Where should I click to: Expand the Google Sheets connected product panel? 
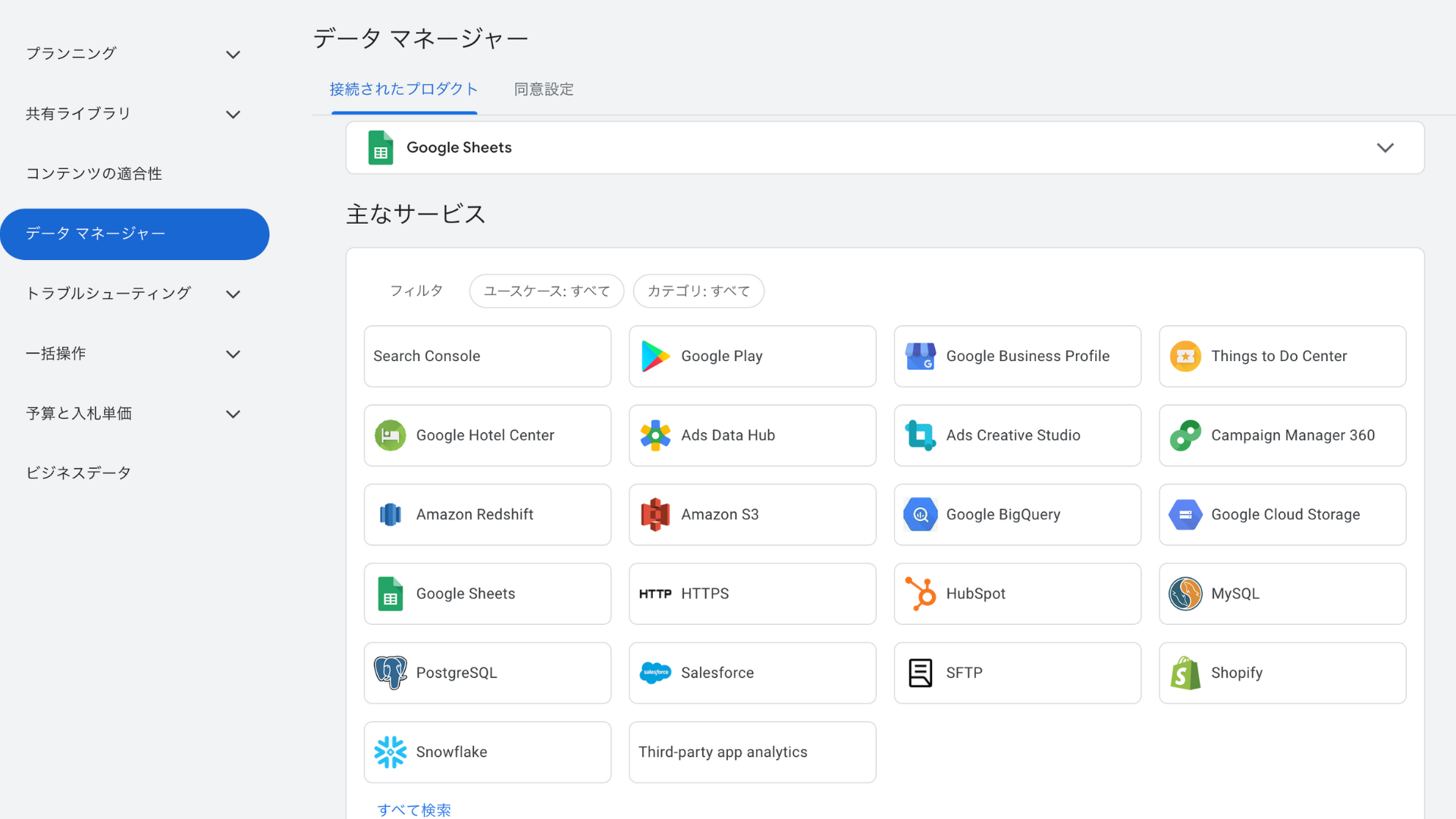coord(1385,148)
